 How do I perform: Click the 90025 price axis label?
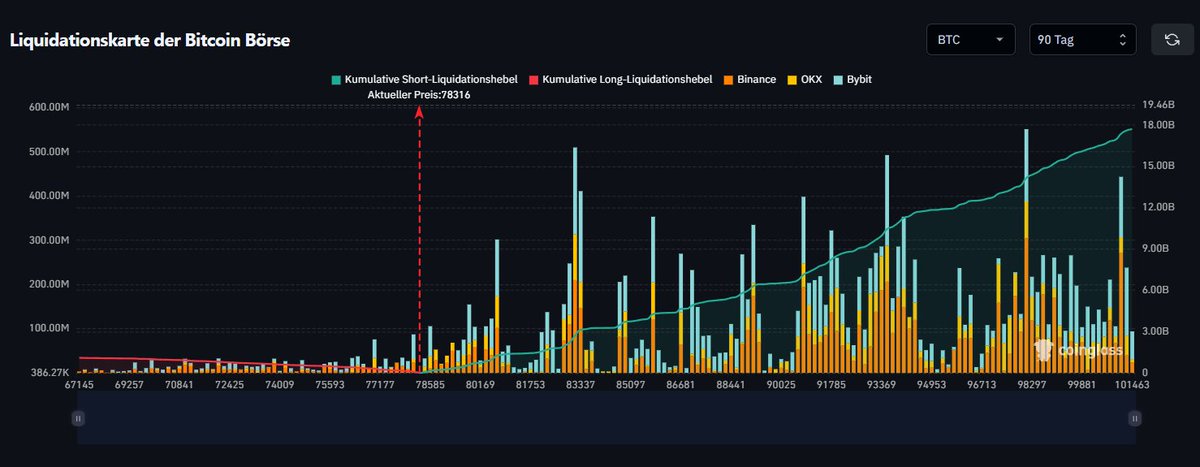pos(781,385)
